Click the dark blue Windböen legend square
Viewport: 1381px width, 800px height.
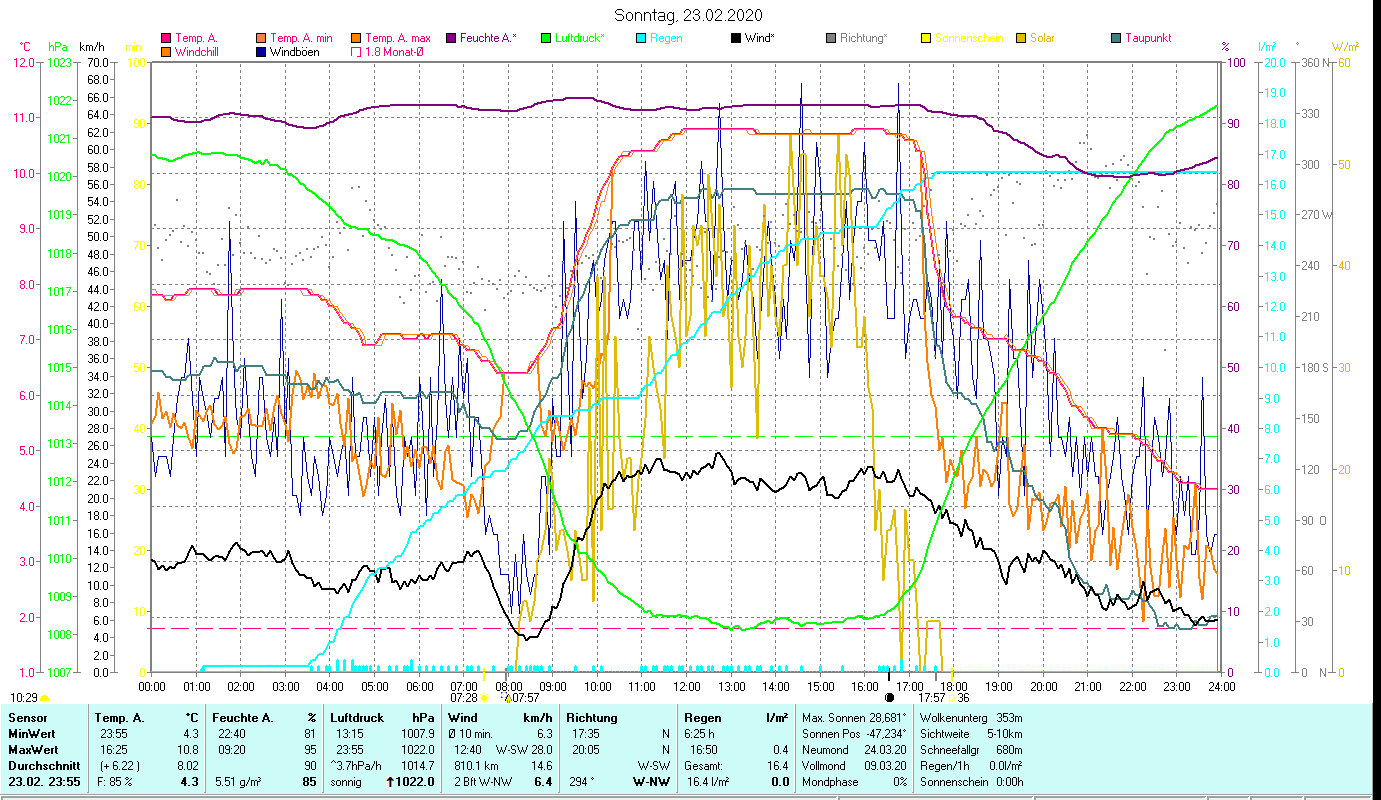(x=262, y=52)
